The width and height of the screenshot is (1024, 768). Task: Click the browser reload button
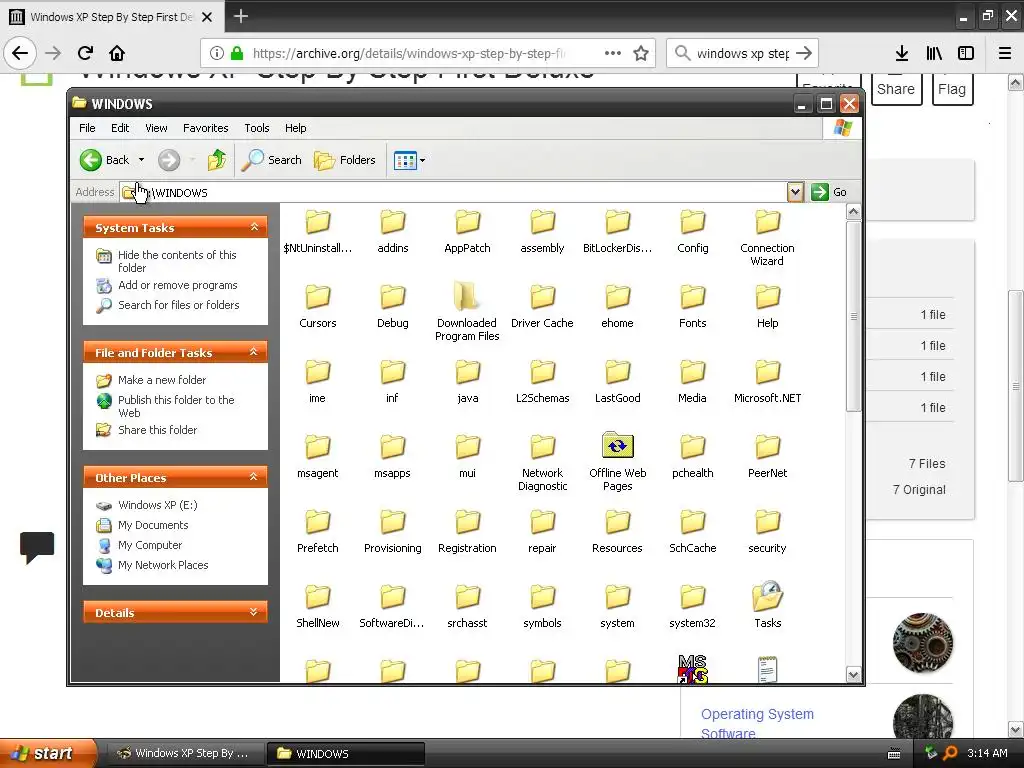click(85, 53)
